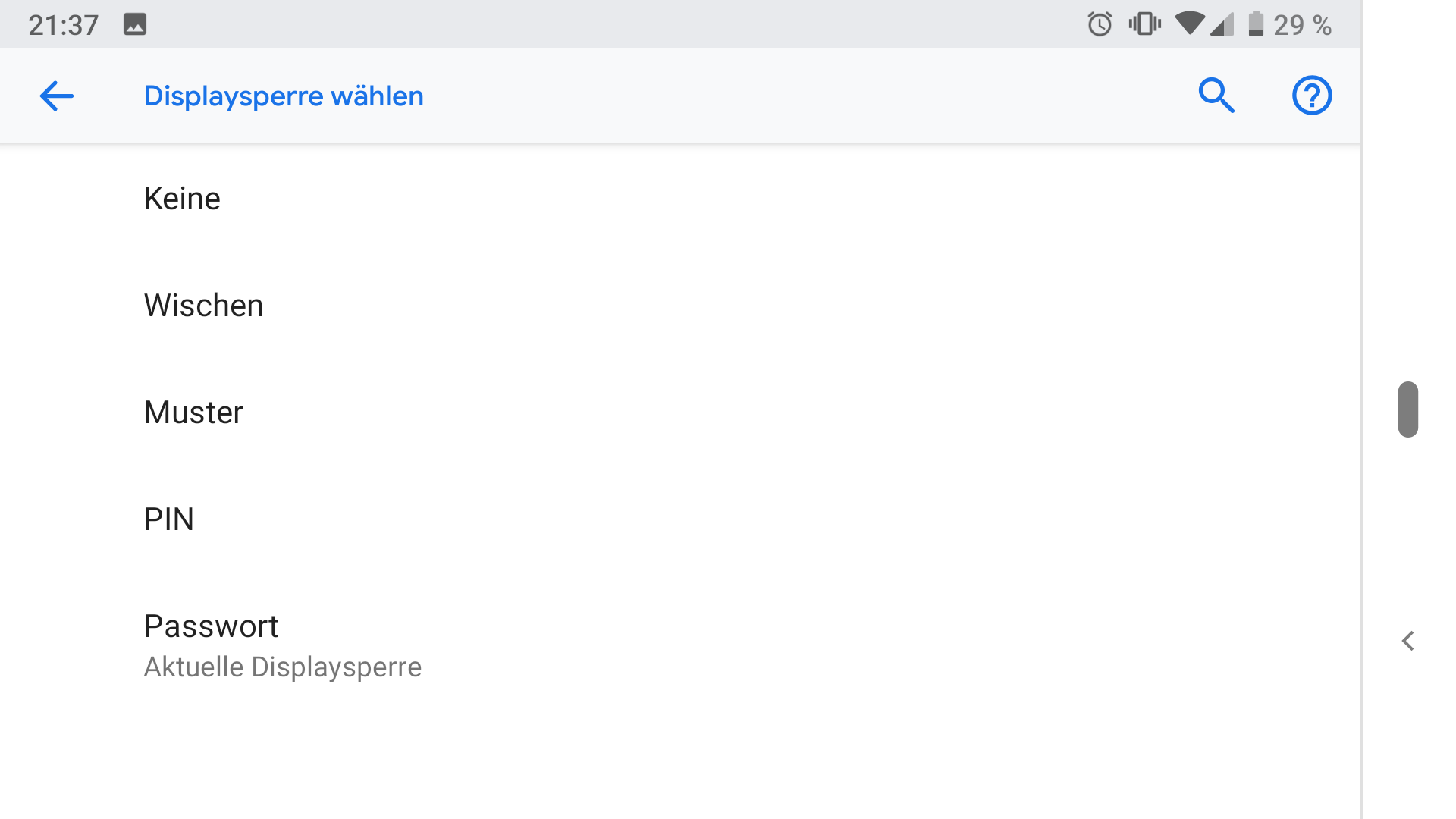Choose PIN as screen lock
Screen dimensions: 1456x819
(x=680, y=519)
